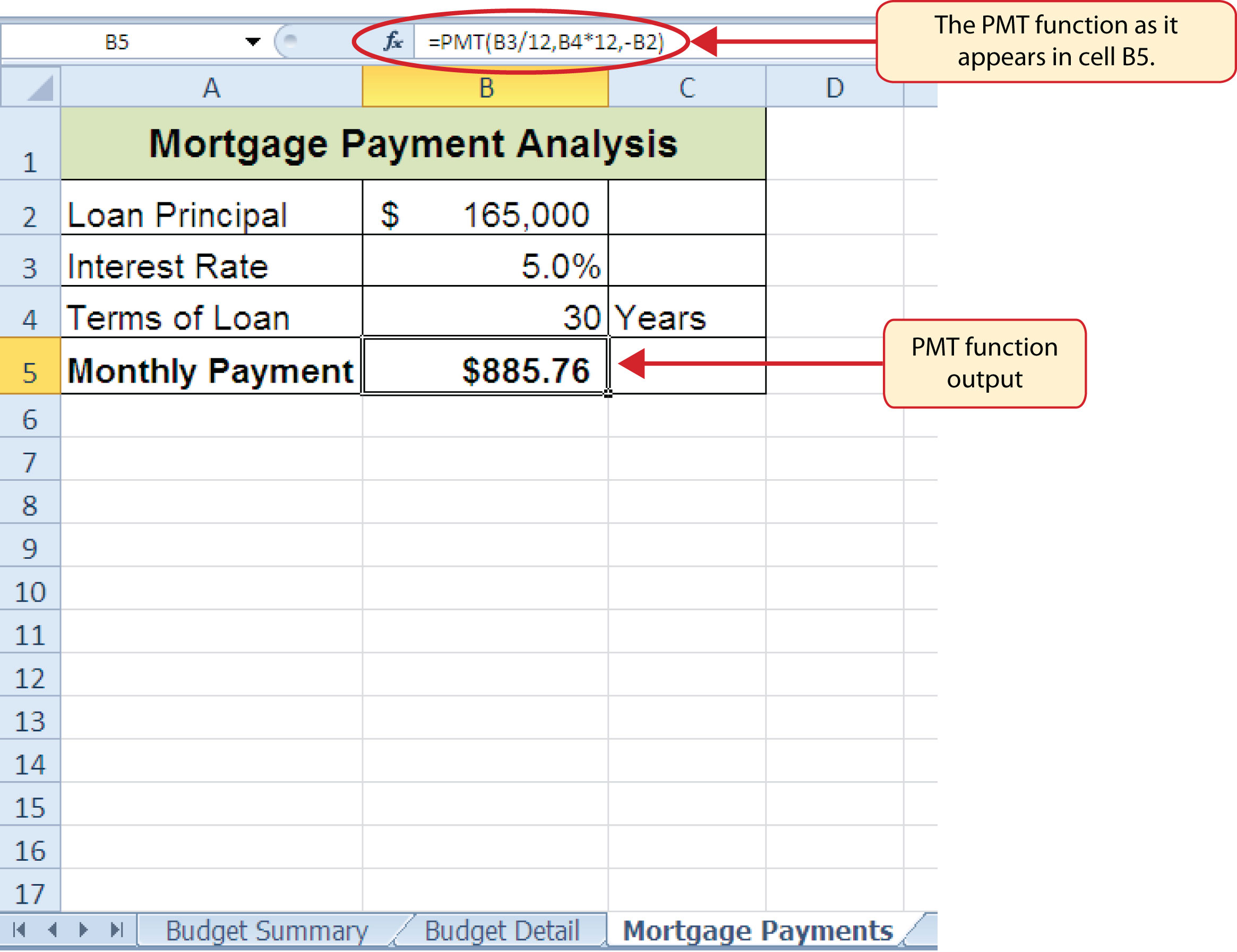Viewport: 1237px width, 952px height.
Task: Select row 7 header
Action: 30,458
